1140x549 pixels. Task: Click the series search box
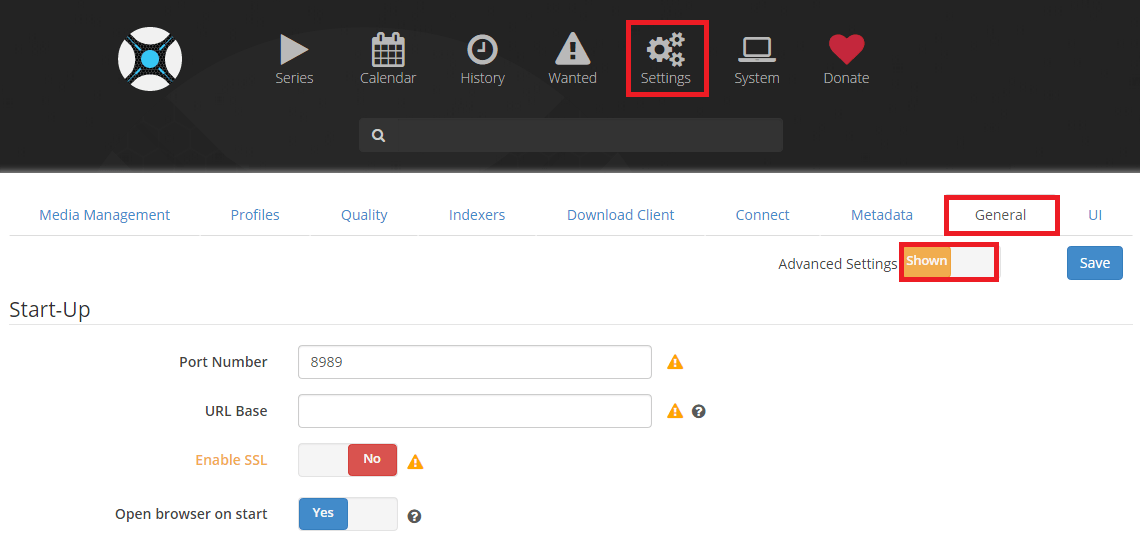580,135
